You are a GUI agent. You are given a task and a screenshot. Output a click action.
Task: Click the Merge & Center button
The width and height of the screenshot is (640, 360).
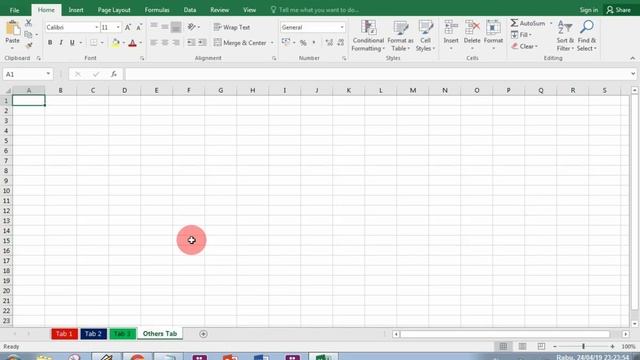[x=240, y=42]
